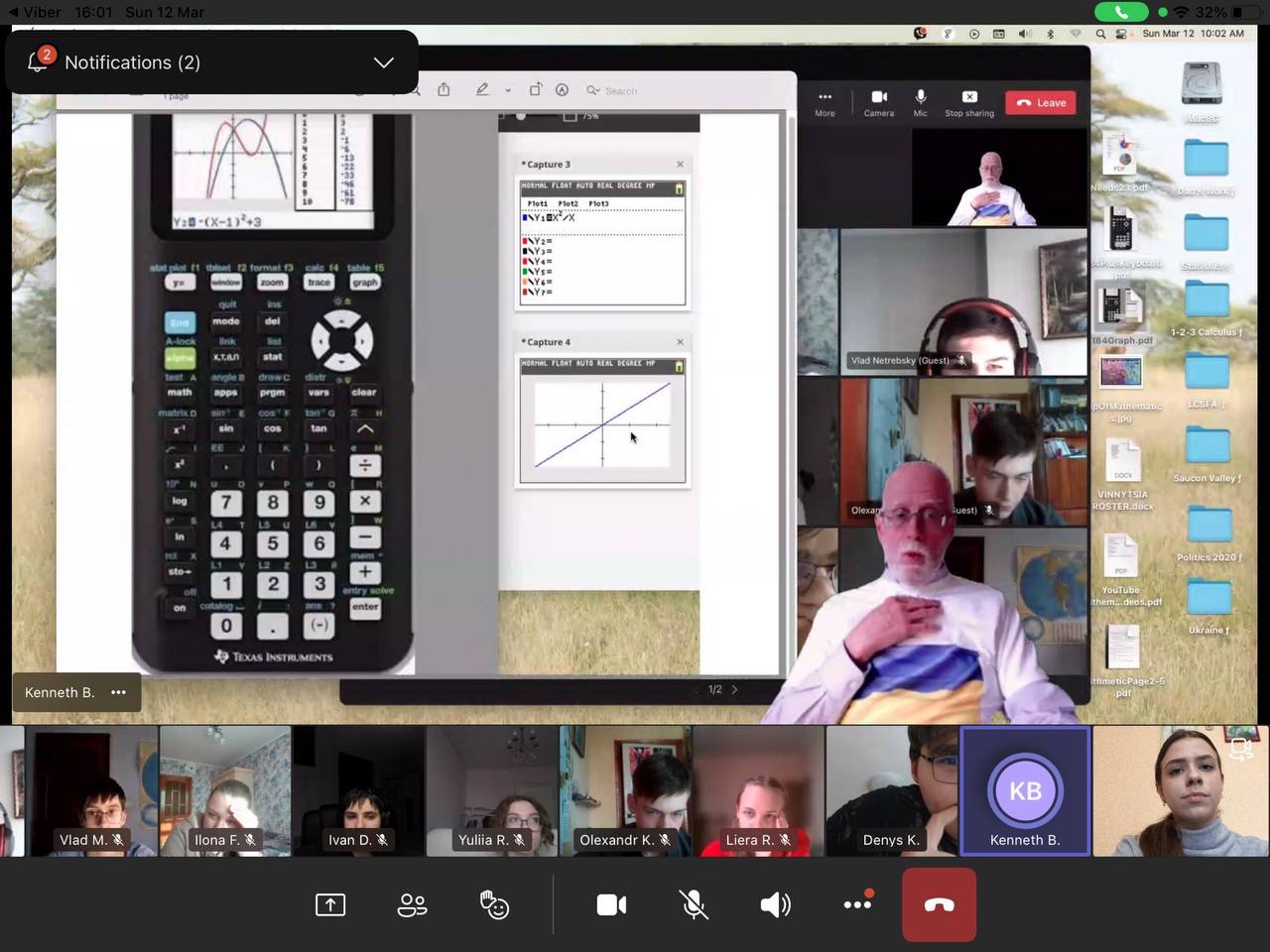
Task: Open the options menu beside Kenneth B. label
Action: [x=119, y=692]
